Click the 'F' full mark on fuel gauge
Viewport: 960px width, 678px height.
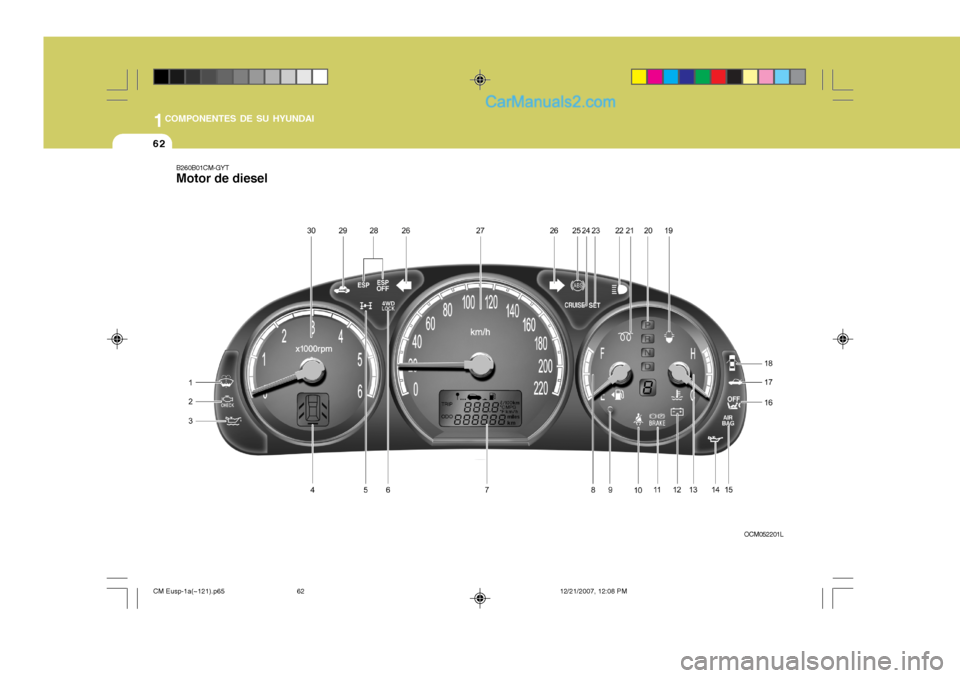click(x=602, y=353)
